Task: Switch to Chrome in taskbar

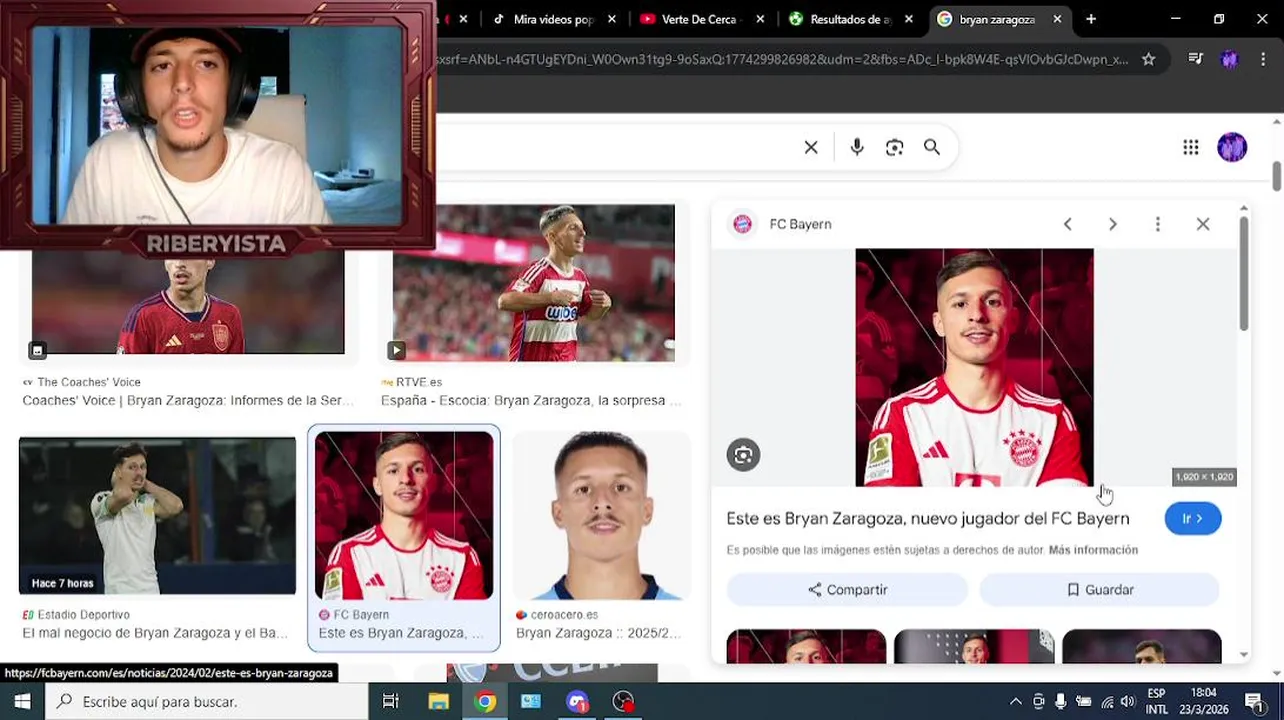Action: pyautogui.click(x=485, y=702)
